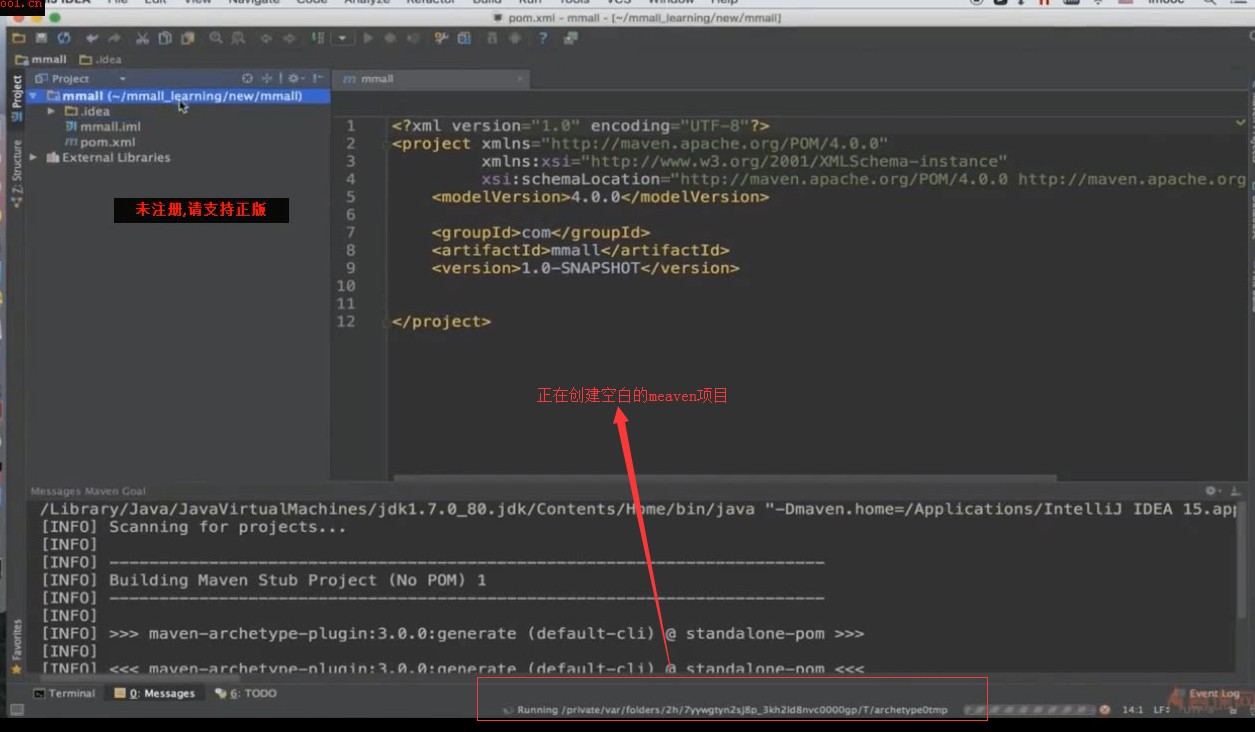Click fold marker at closing project tag
Screen dimensions: 1255x732
pos(386,322)
